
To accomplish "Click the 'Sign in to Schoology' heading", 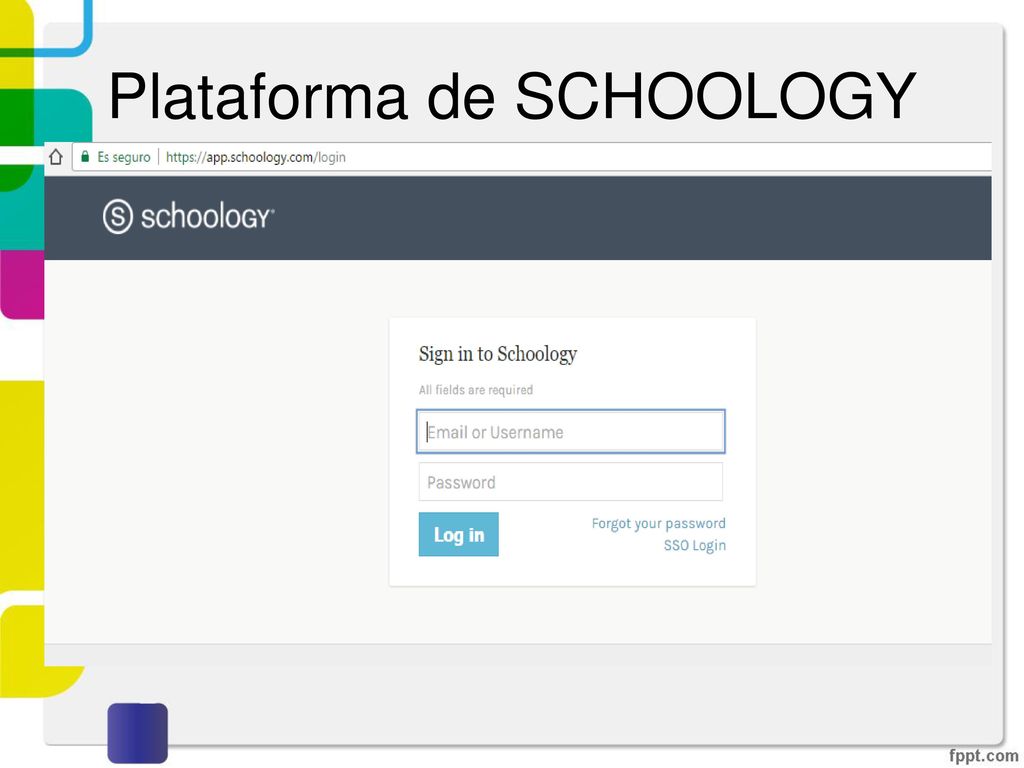I will (x=498, y=354).
